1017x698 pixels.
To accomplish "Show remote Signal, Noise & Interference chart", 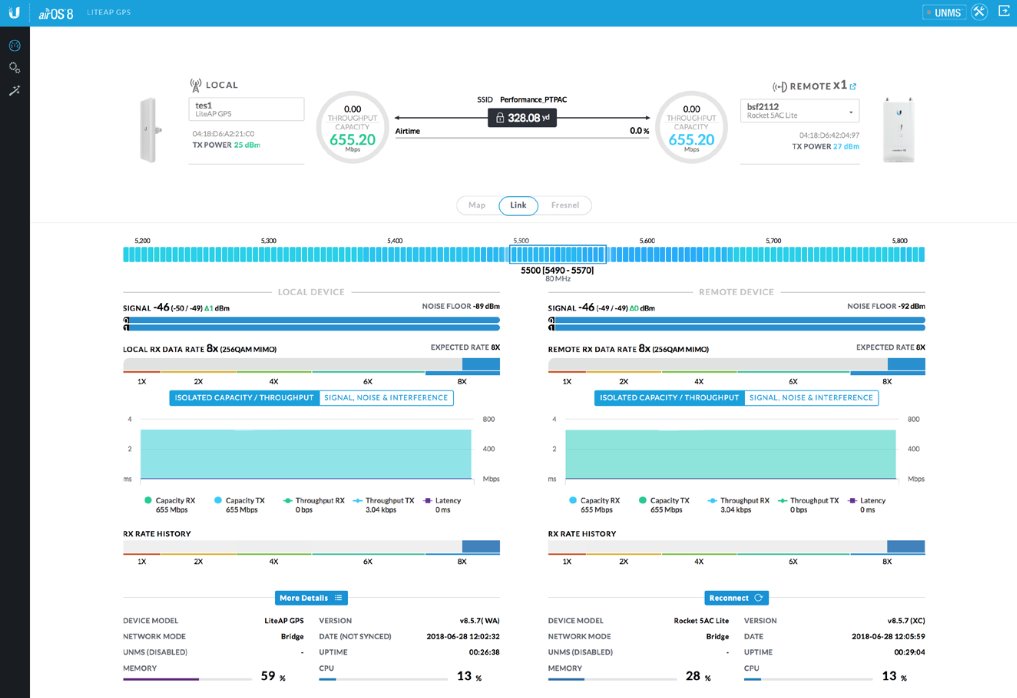I will coord(811,398).
